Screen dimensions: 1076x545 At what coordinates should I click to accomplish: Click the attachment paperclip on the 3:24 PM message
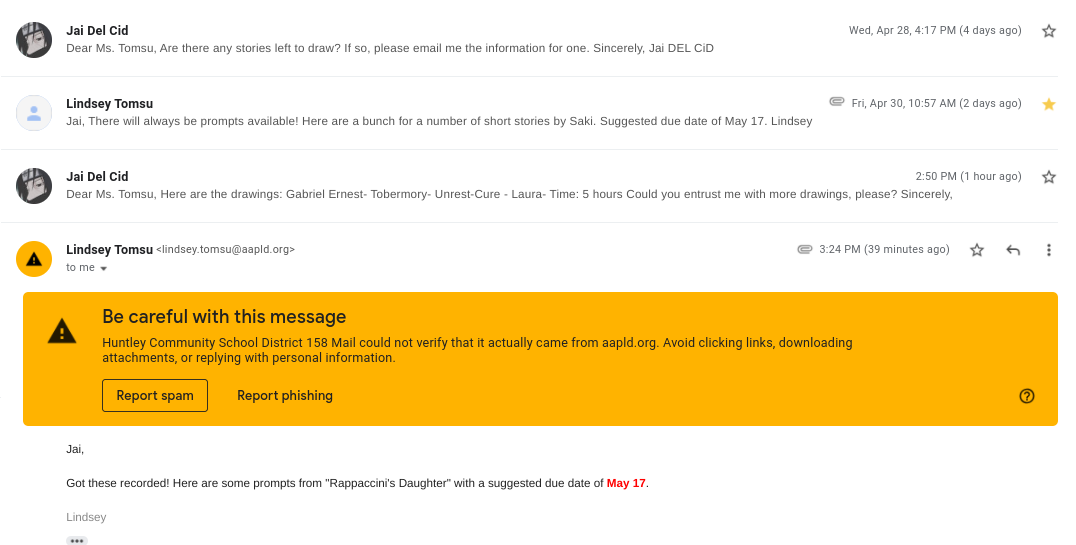coord(804,249)
